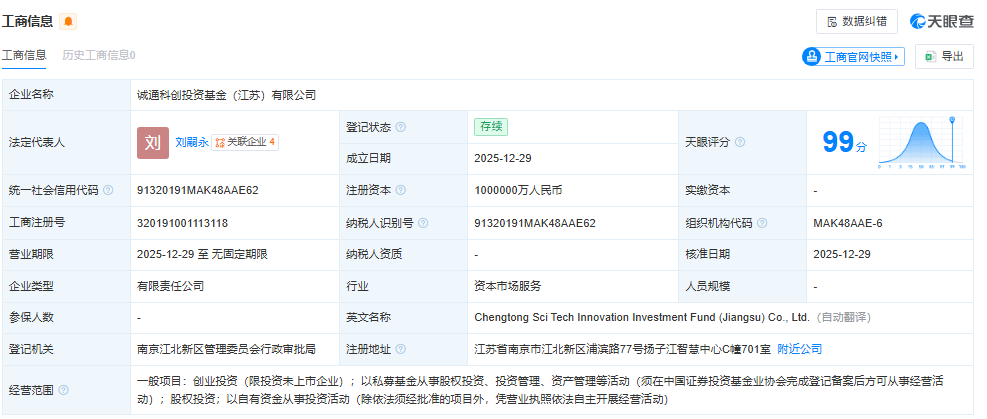Click the orange bell alert icon
The height and width of the screenshot is (419, 987).
68,21
